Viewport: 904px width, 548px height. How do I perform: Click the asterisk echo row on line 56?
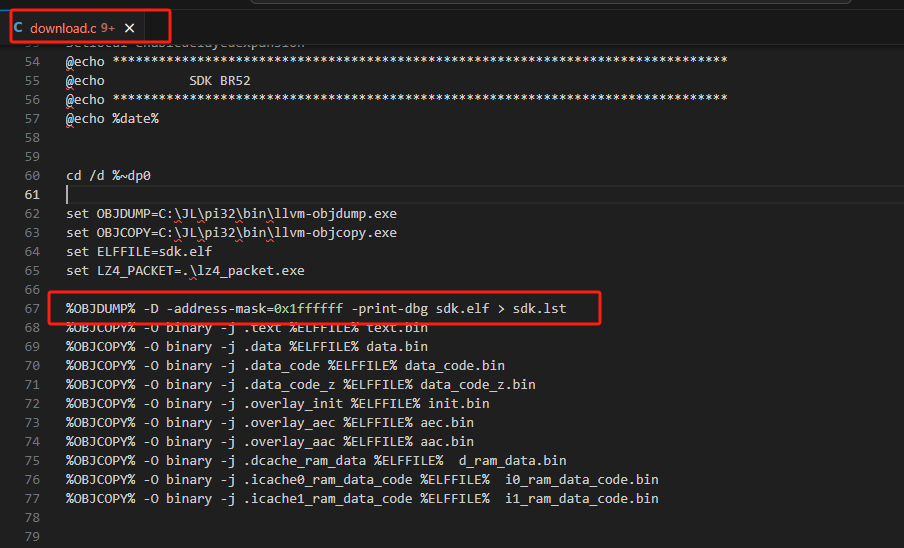pyautogui.click(x=397, y=99)
